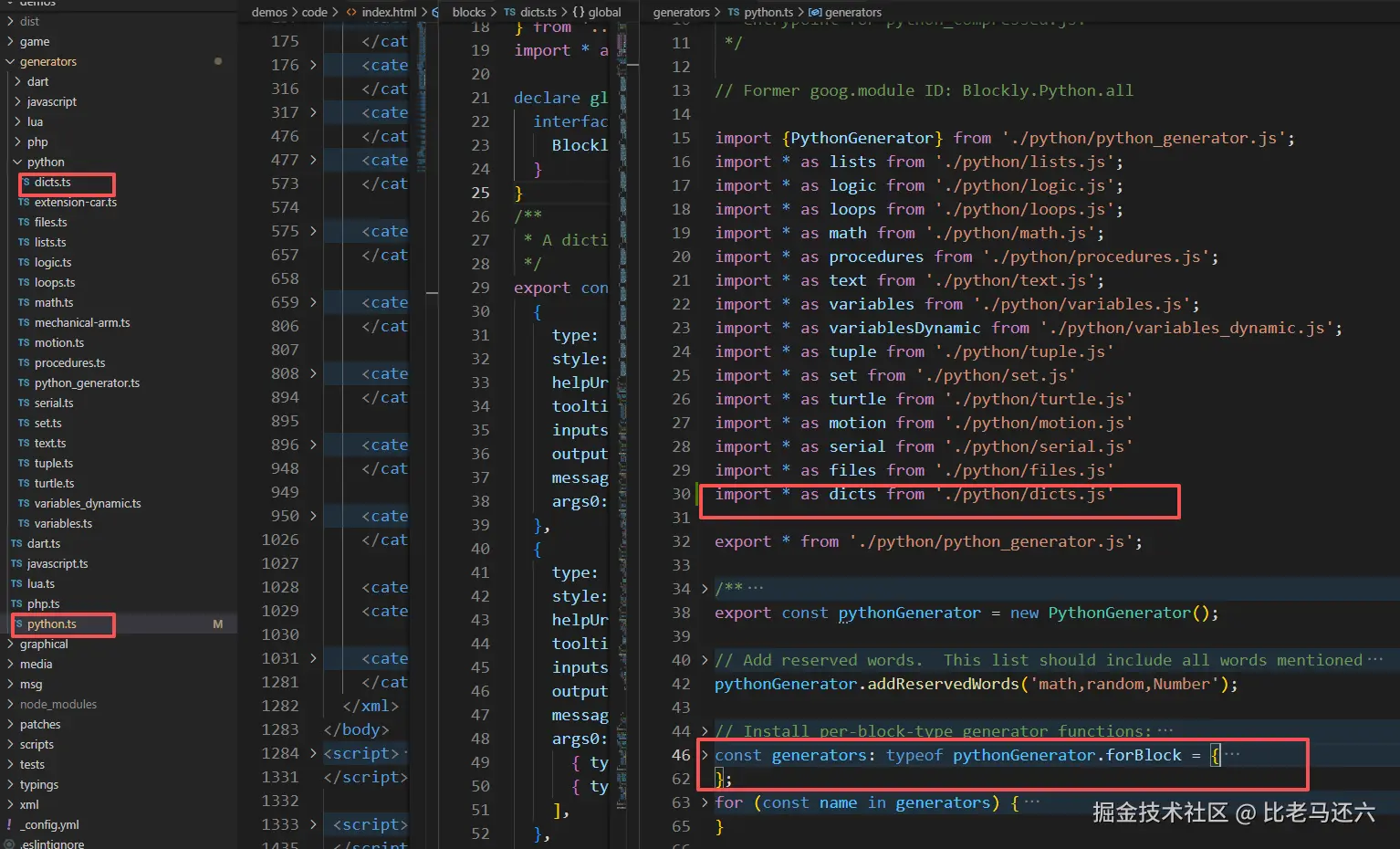
Task: Expand the patches folder
Action: (x=10, y=725)
